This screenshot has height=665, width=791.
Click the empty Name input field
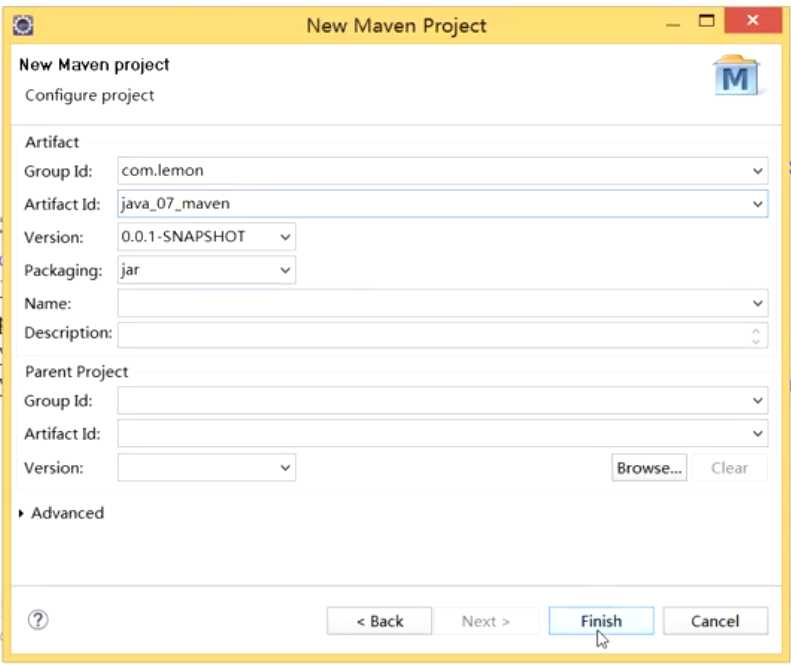point(442,303)
